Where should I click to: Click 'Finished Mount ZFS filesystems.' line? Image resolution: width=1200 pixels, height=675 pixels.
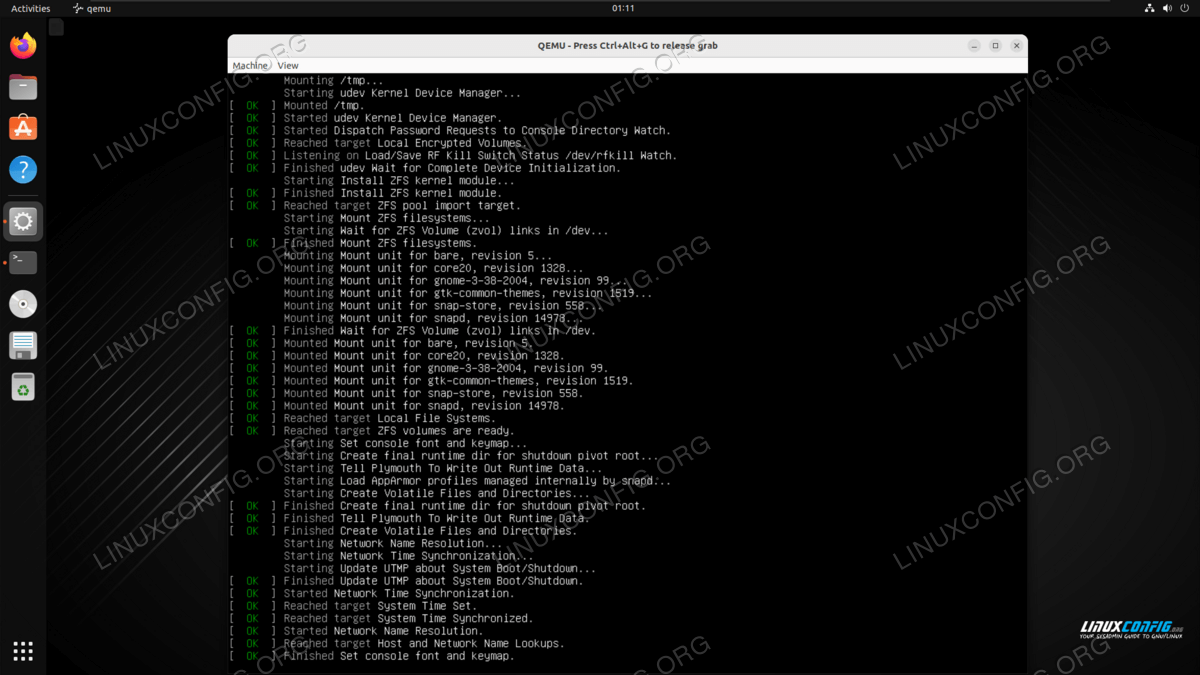pyautogui.click(x=380, y=243)
